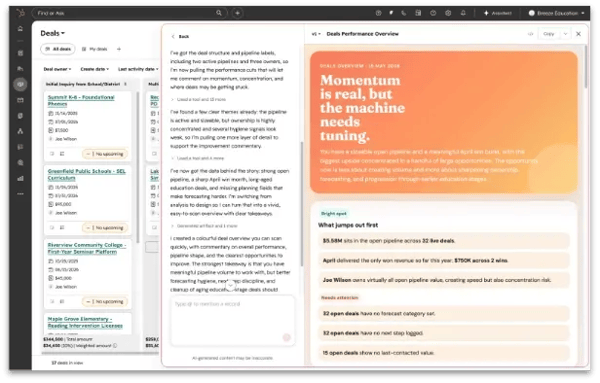Screen dimensions: 600x383
Task: Click the chat message input box
Action: 232,321
